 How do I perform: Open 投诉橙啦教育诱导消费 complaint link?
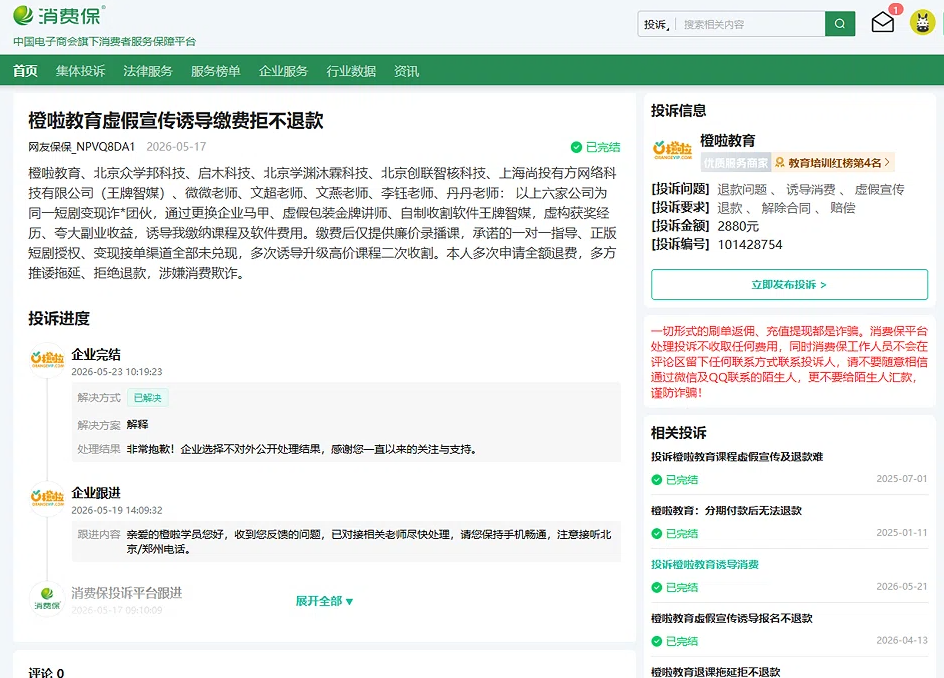[704, 564]
